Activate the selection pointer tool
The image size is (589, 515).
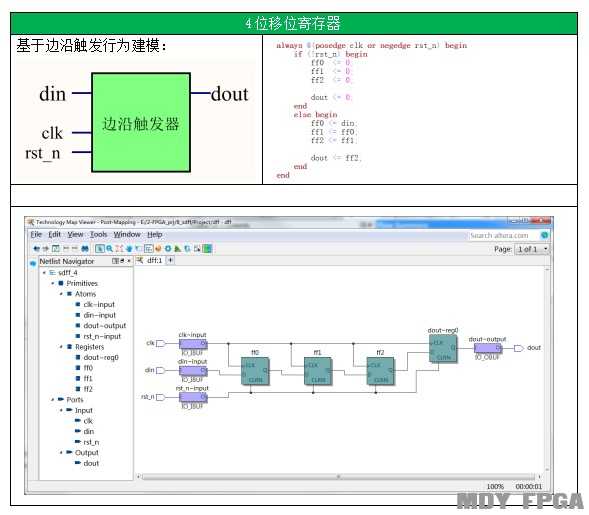100,249
